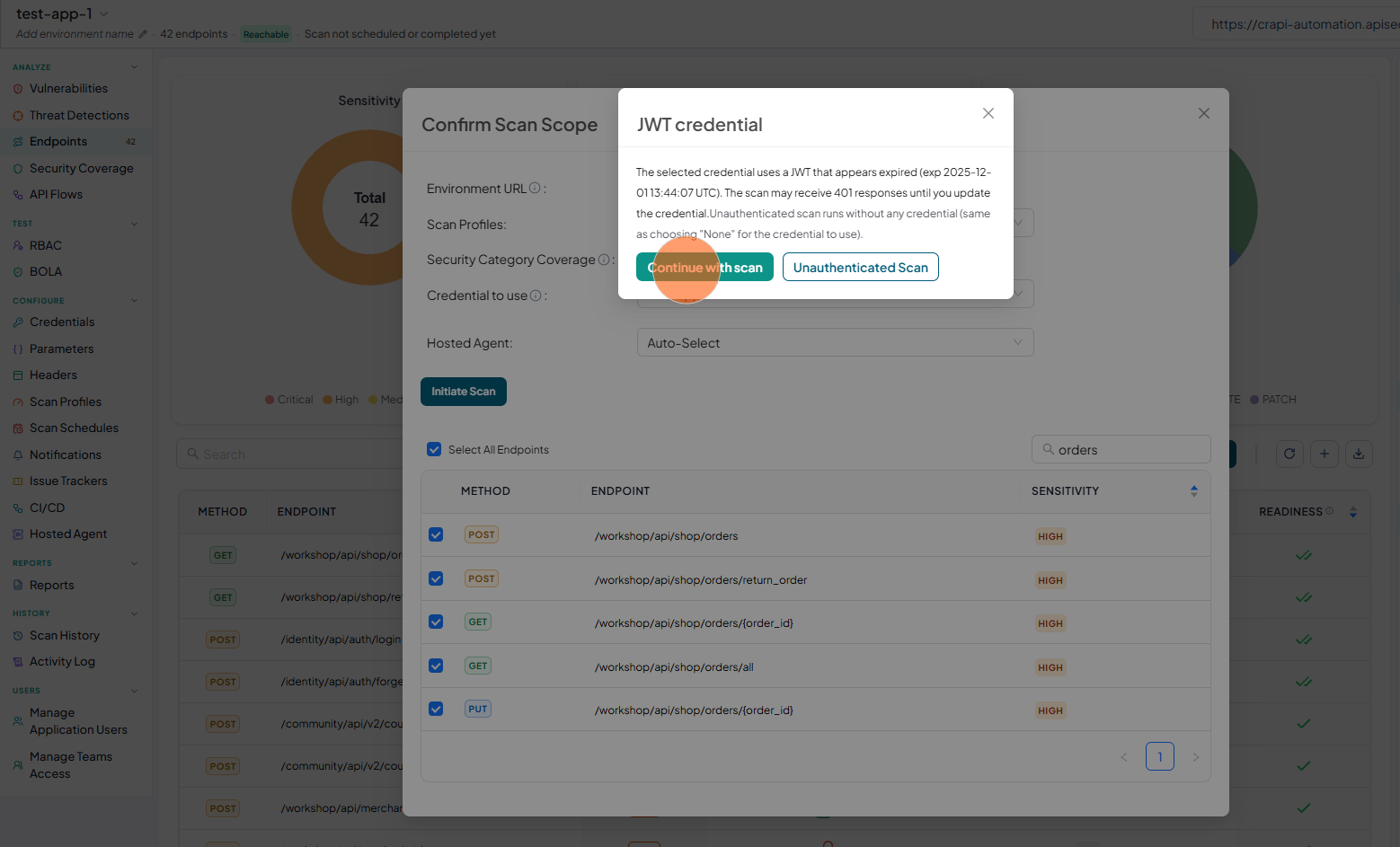Click the URL field at top right
The width and height of the screenshot is (1400, 847).
coord(1297,24)
